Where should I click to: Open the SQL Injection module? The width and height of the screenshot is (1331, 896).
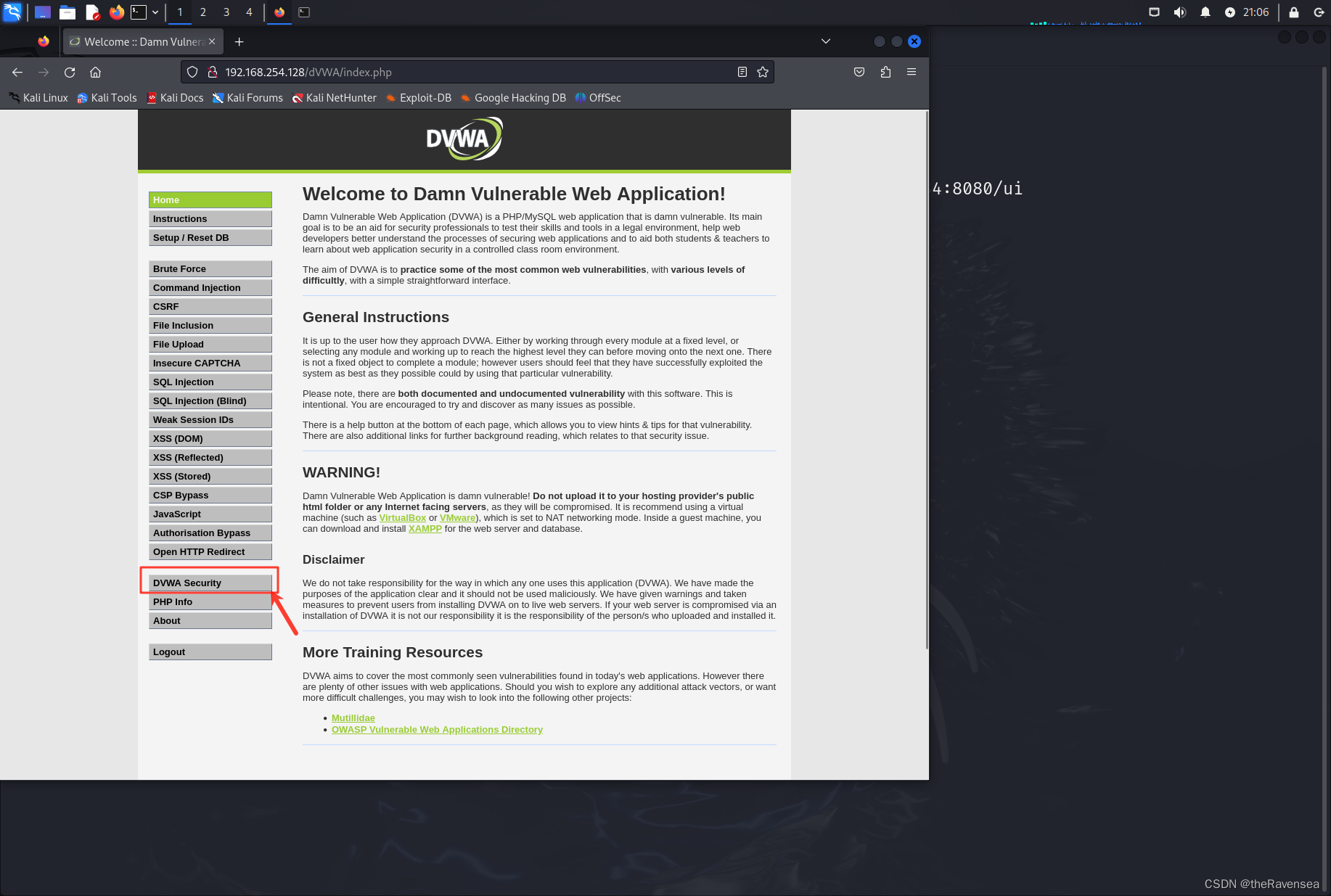[x=210, y=382]
